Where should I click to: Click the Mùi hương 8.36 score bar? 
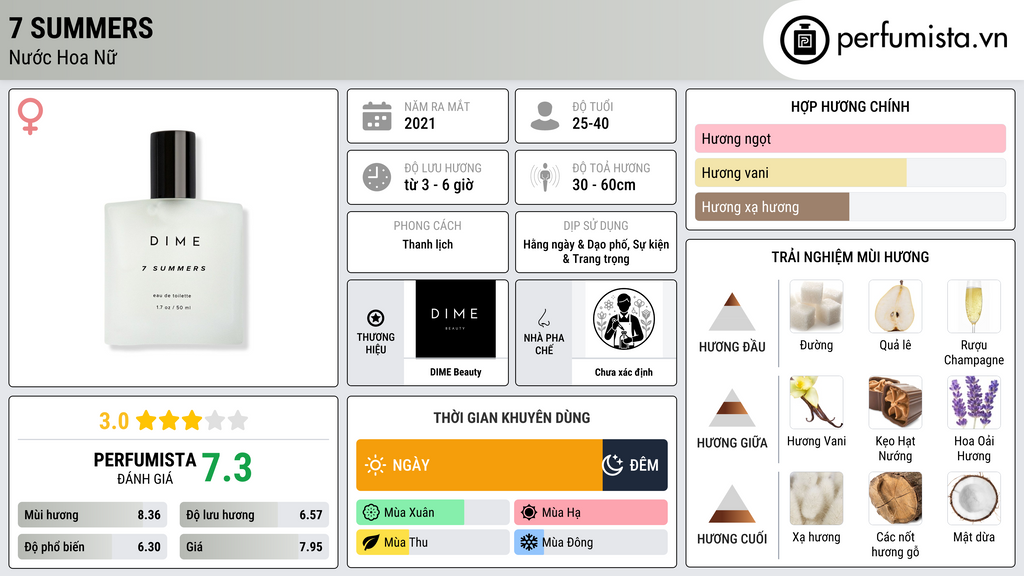pos(93,515)
